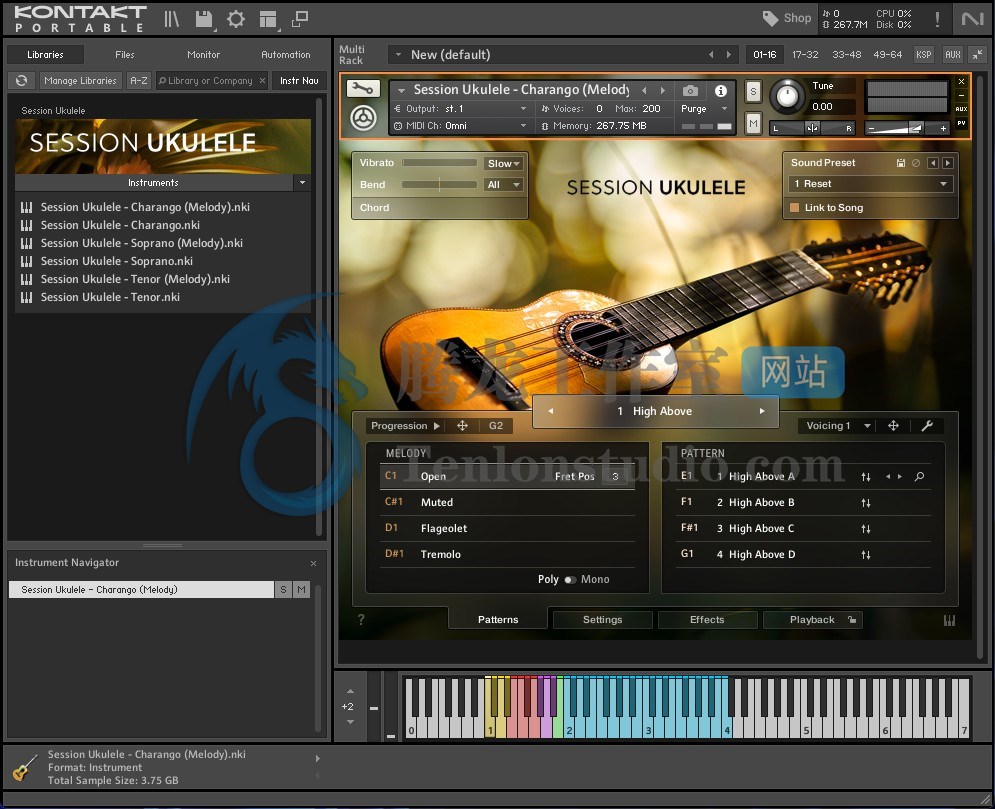Open the Sound Preset Reset dropdown
The height and width of the screenshot is (809, 995).
[871, 184]
